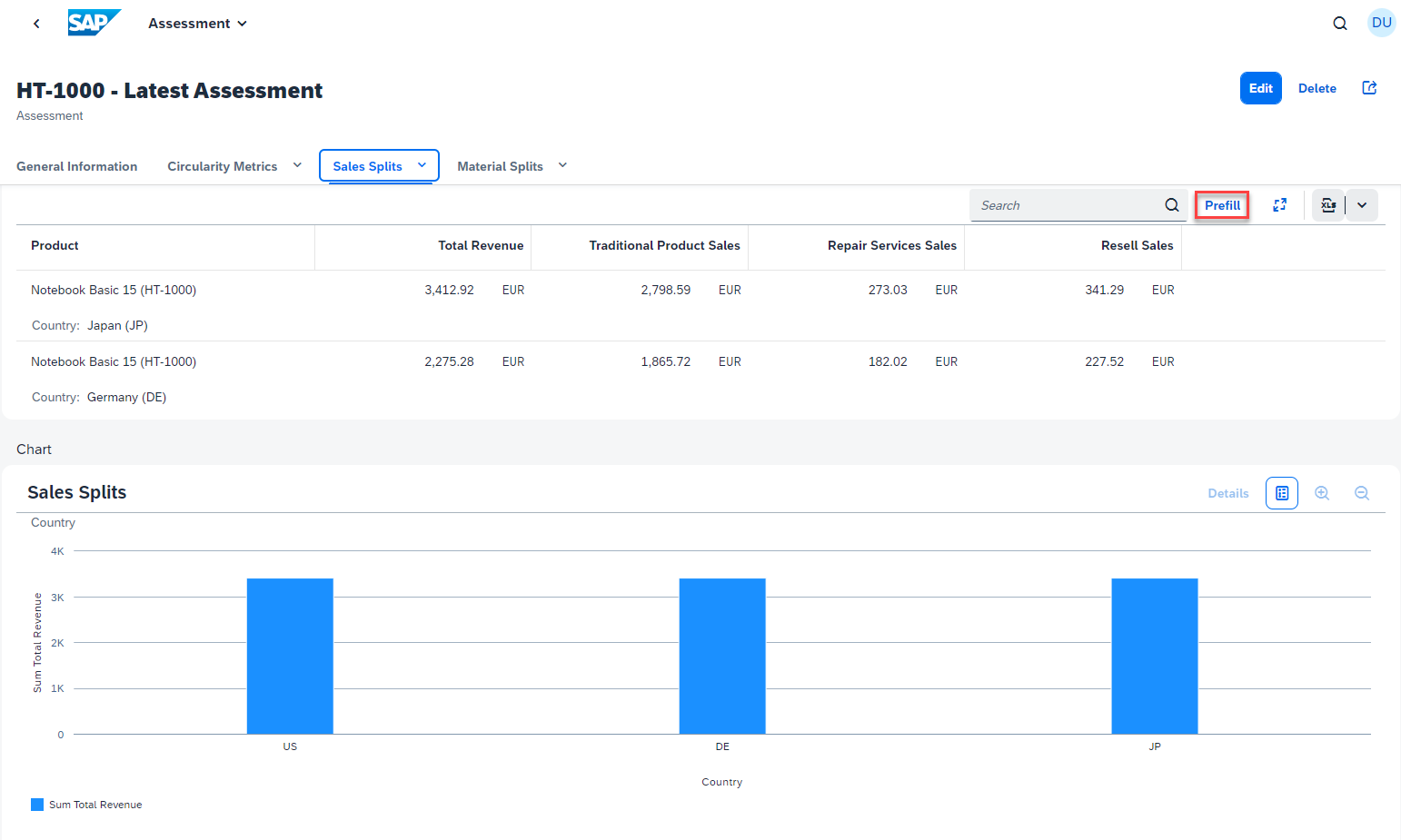
Task: Select the Sales Splits tab
Action: tap(367, 166)
